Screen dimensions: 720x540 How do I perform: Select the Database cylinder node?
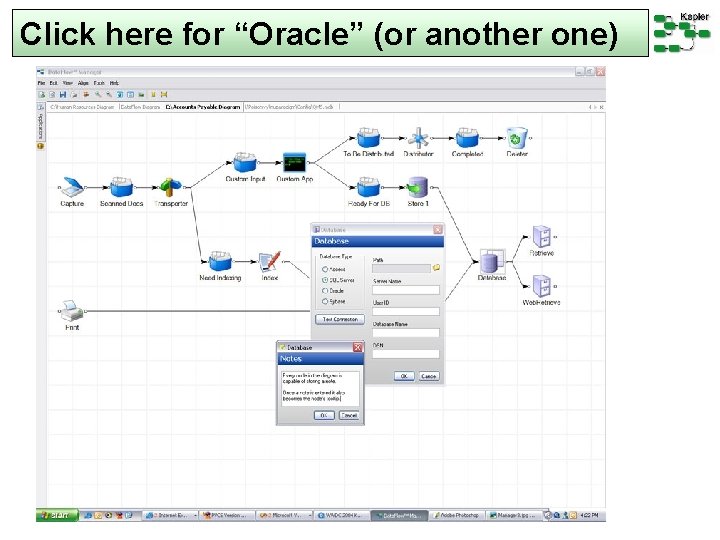492,261
